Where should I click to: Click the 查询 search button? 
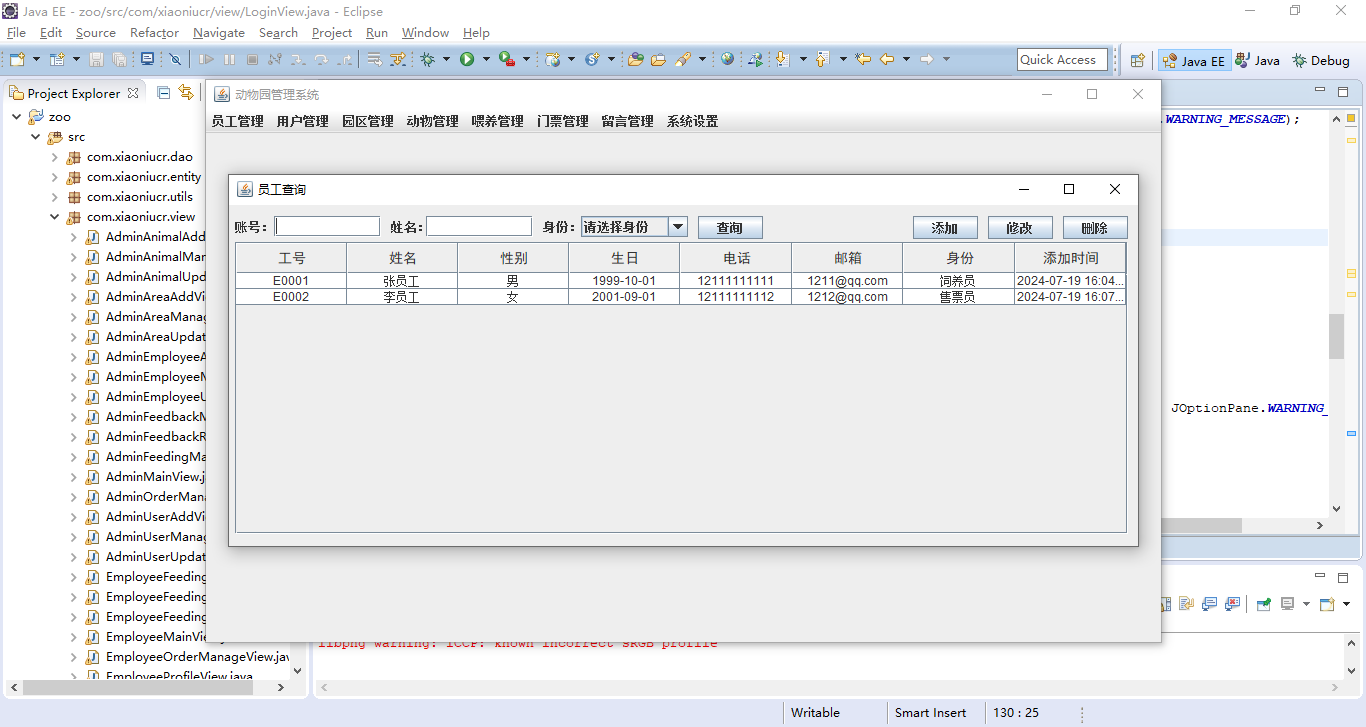(x=730, y=228)
